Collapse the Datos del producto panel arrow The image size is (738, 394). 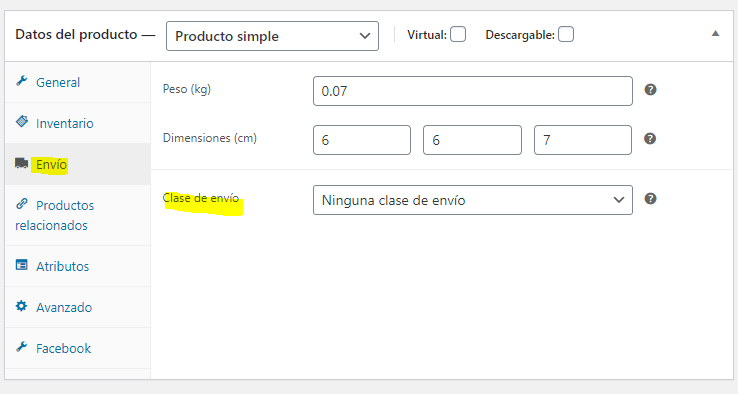click(x=715, y=33)
